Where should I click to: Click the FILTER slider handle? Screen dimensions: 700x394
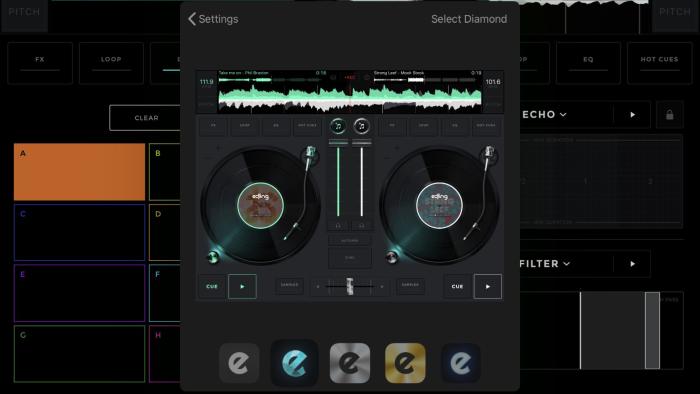click(652, 330)
